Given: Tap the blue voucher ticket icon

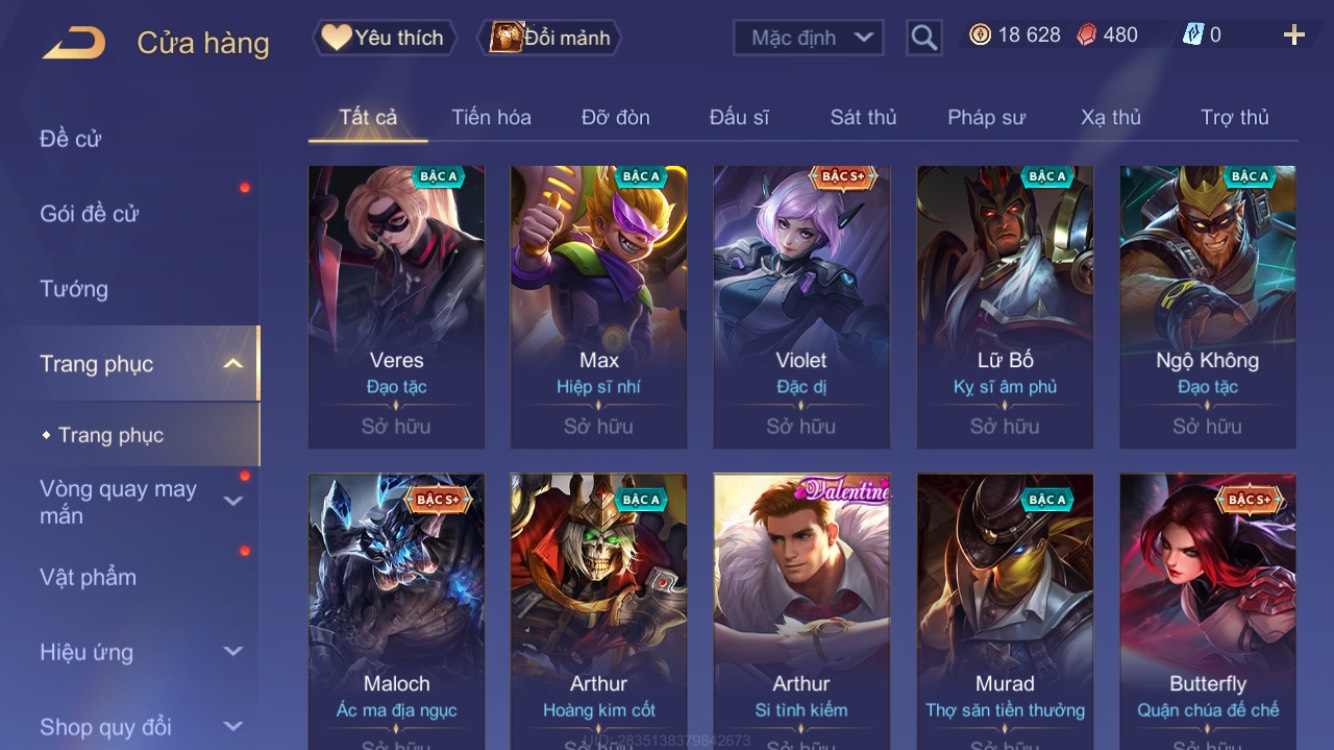Looking at the screenshot, I should (x=1193, y=35).
